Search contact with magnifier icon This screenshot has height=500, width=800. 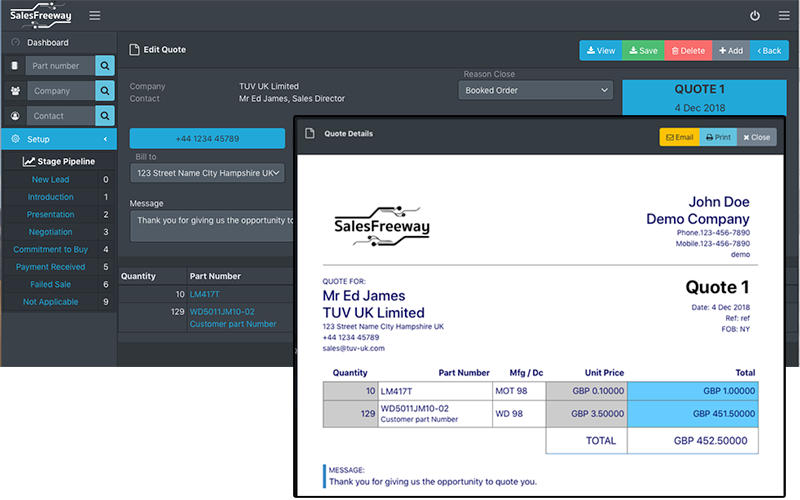[x=105, y=116]
